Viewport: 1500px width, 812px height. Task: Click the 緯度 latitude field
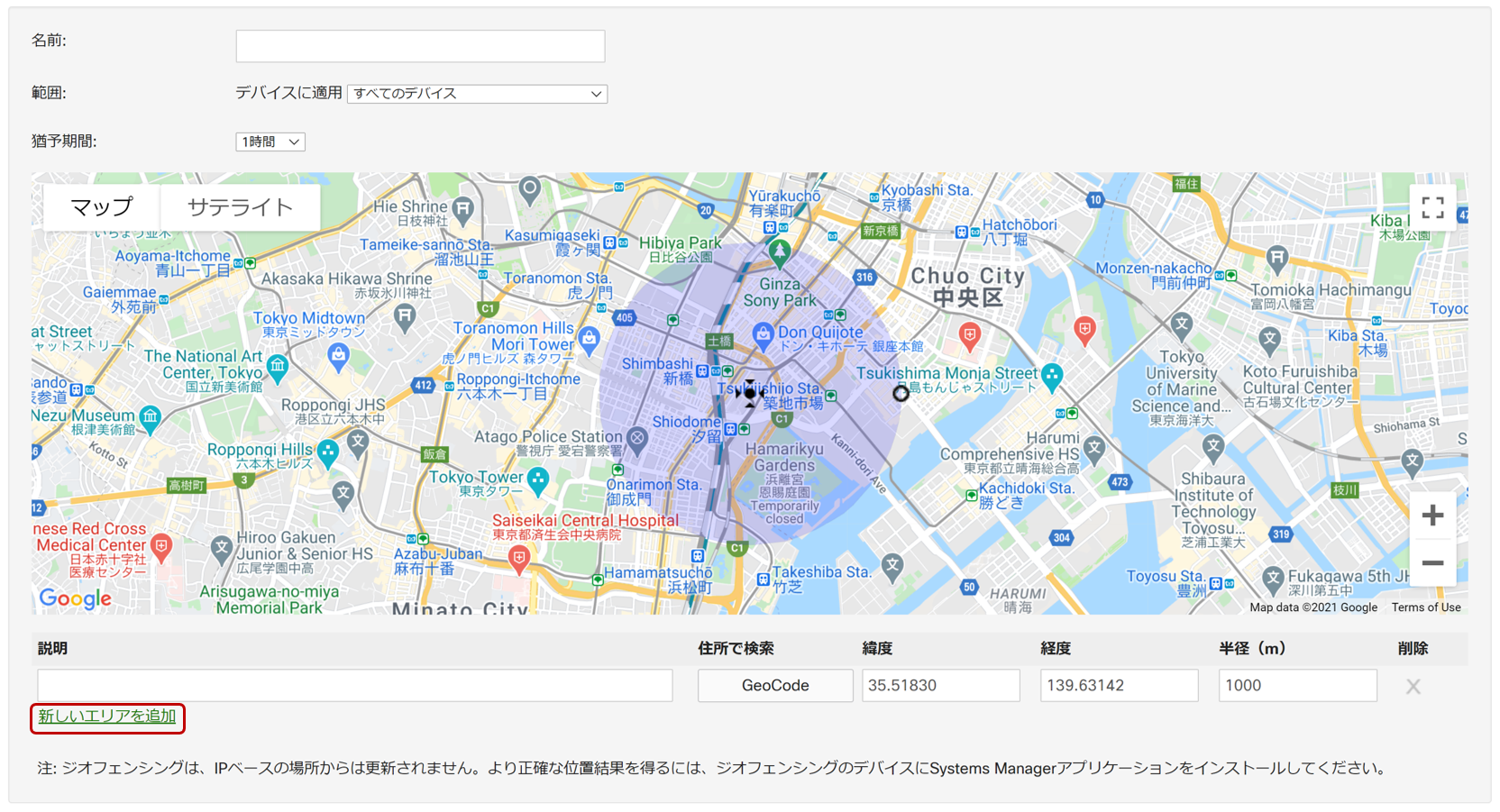point(941,685)
